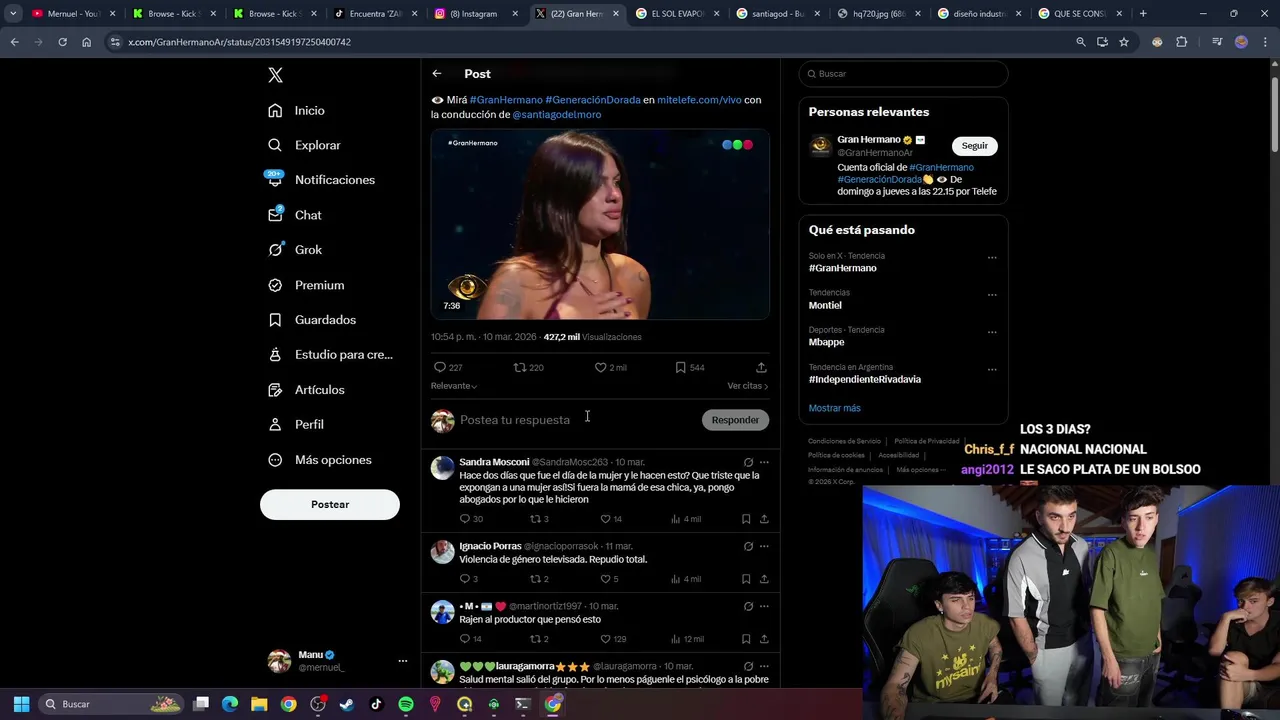Screen dimensions: 1280x720
Task: Open the Windows Start menu
Action: tap(21, 704)
